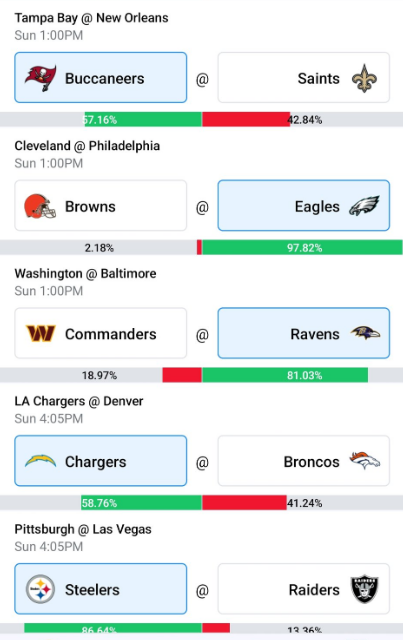The width and height of the screenshot is (403, 640).
Task: Click the Buccaneers flag logo
Action: point(40,78)
